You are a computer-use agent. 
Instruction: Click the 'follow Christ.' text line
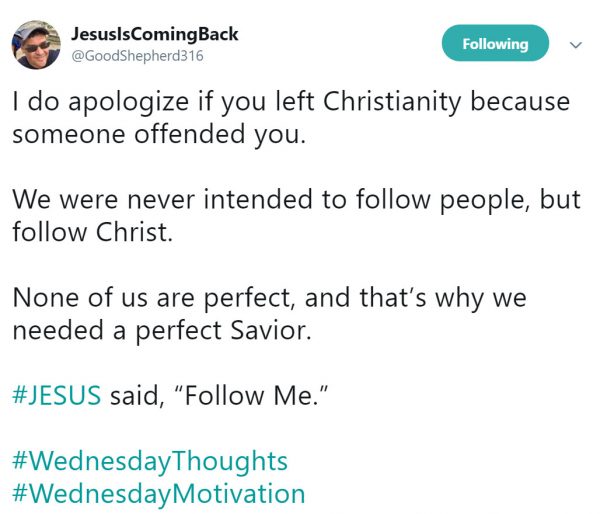pos(93,232)
